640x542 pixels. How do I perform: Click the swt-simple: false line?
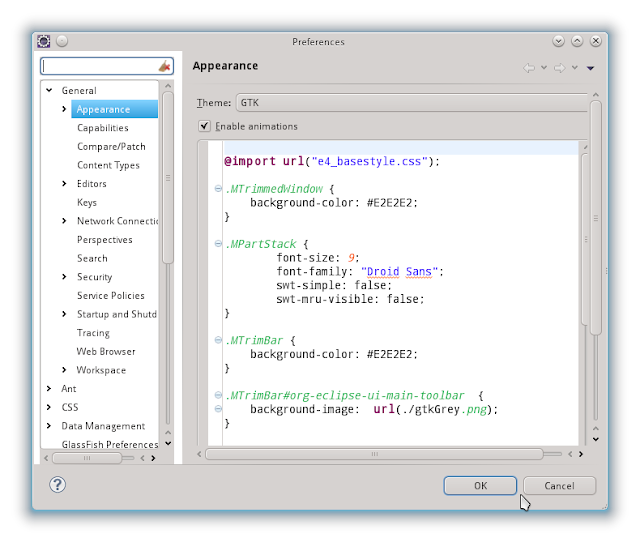(334, 285)
